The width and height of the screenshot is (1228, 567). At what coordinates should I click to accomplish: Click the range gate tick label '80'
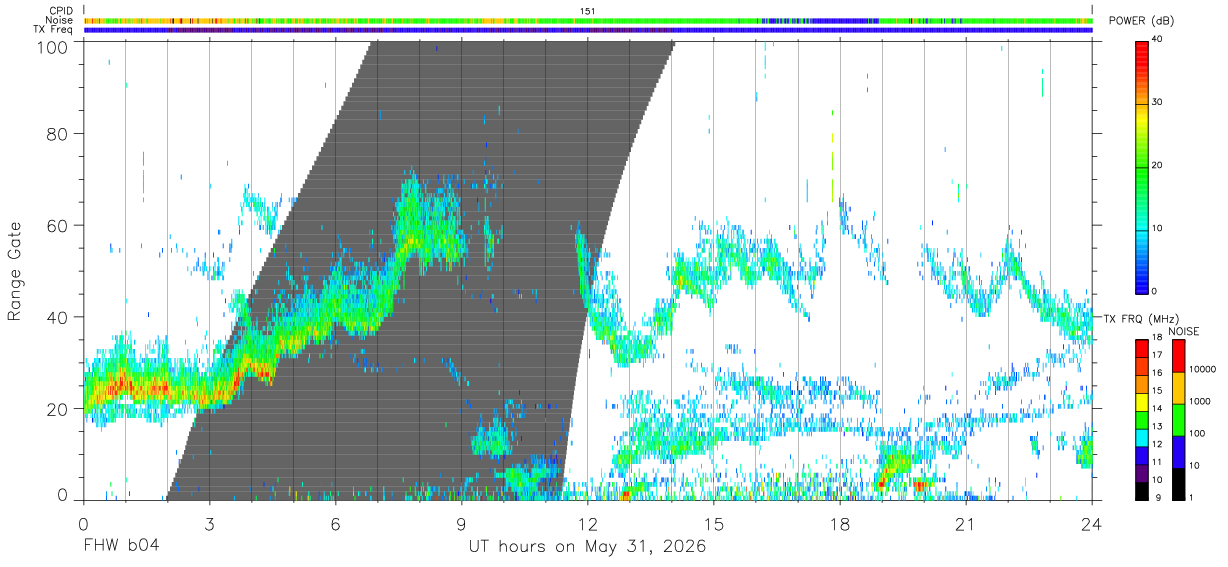[x=59, y=134]
